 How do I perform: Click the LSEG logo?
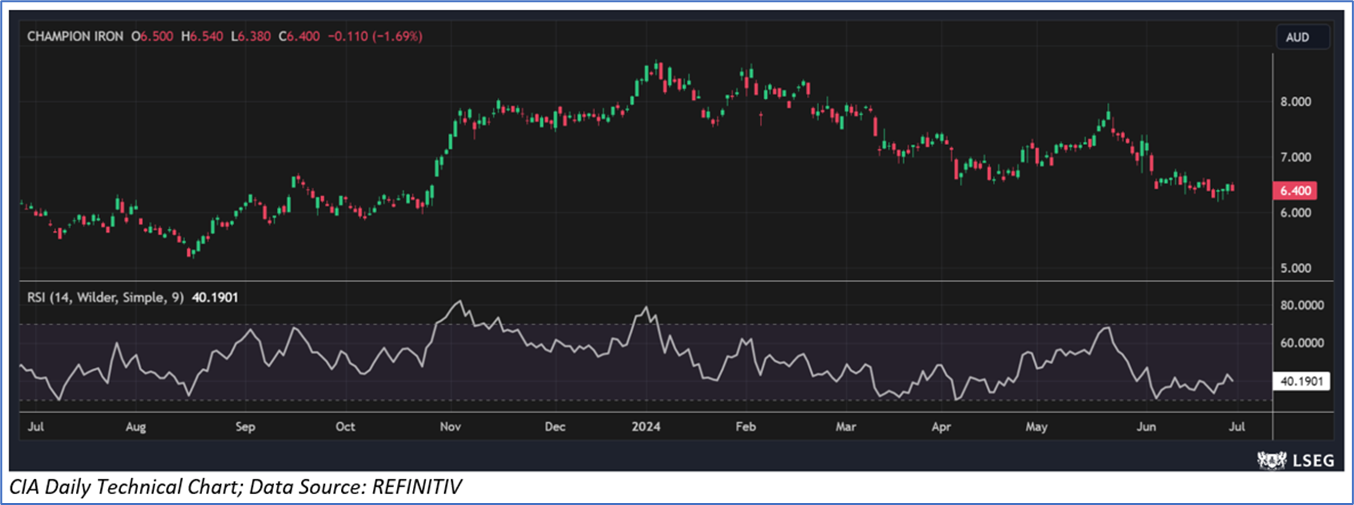[x=1298, y=461]
